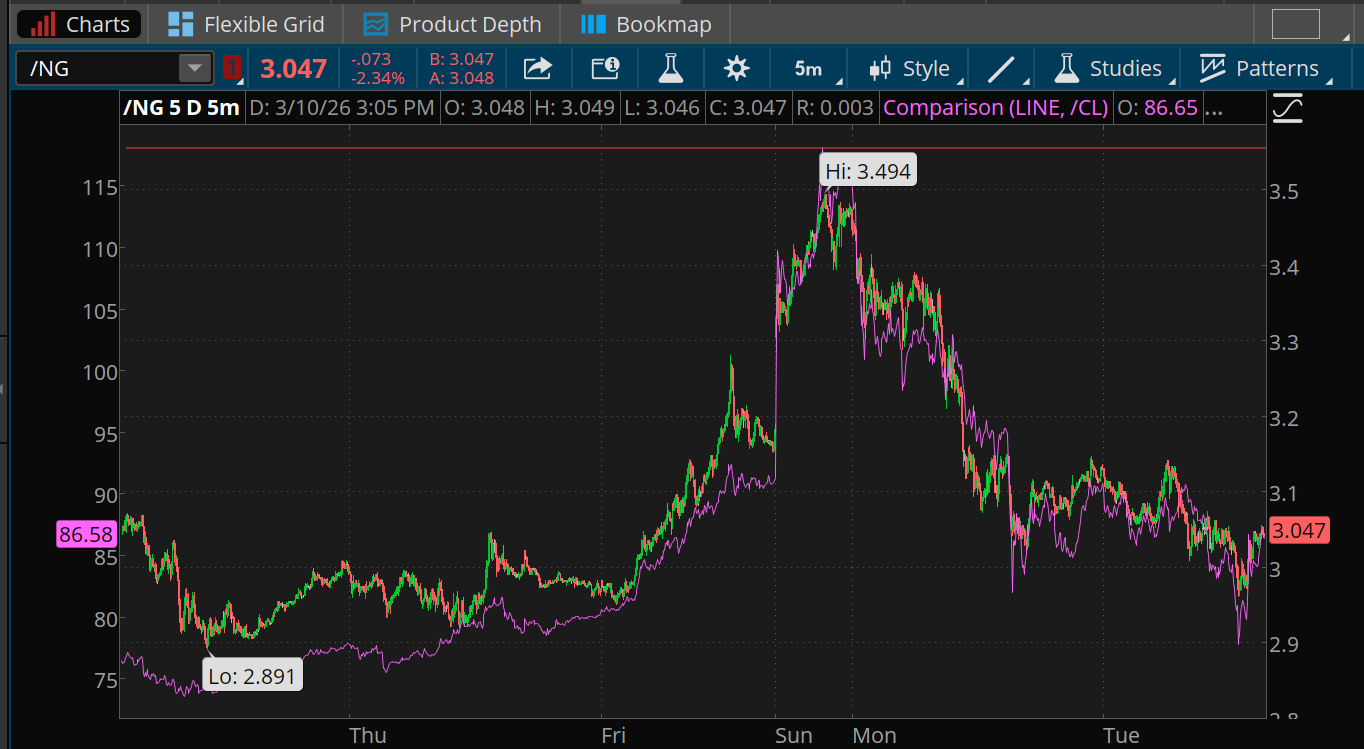Image resolution: width=1364 pixels, height=749 pixels.
Task: Toggle the Comparison (LINE, /CL) overlay label
Action: 994,107
